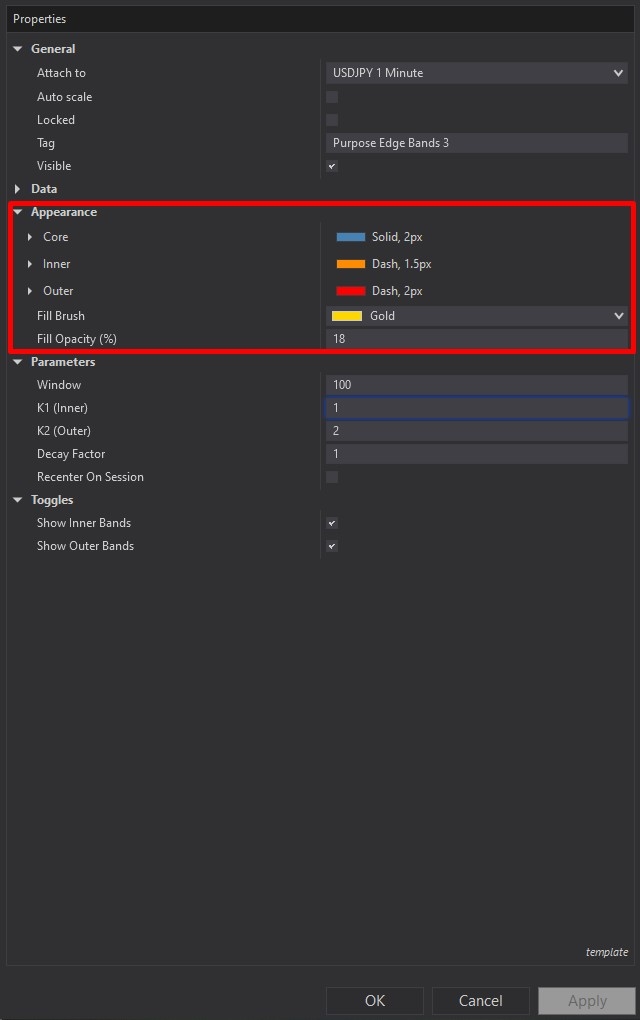Viewport: 640px width, 1020px height.
Task: Expand the Outer line settings
Action: [x=30, y=291]
